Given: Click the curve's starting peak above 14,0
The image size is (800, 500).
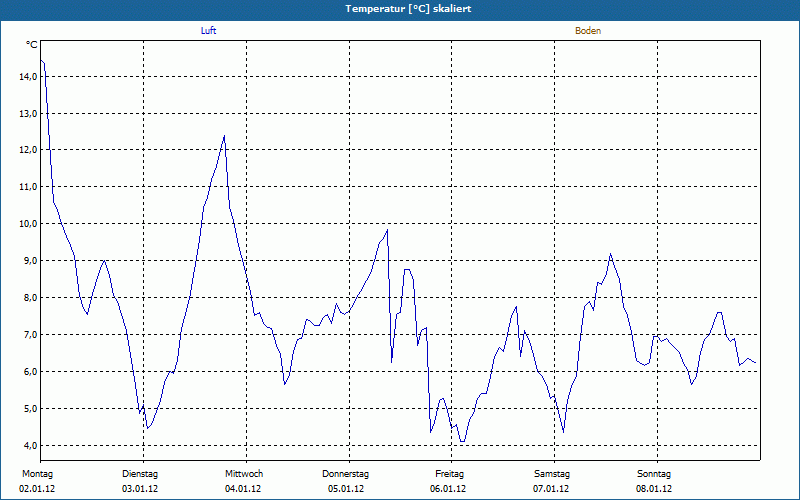Looking at the screenshot, I should coord(41,60).
